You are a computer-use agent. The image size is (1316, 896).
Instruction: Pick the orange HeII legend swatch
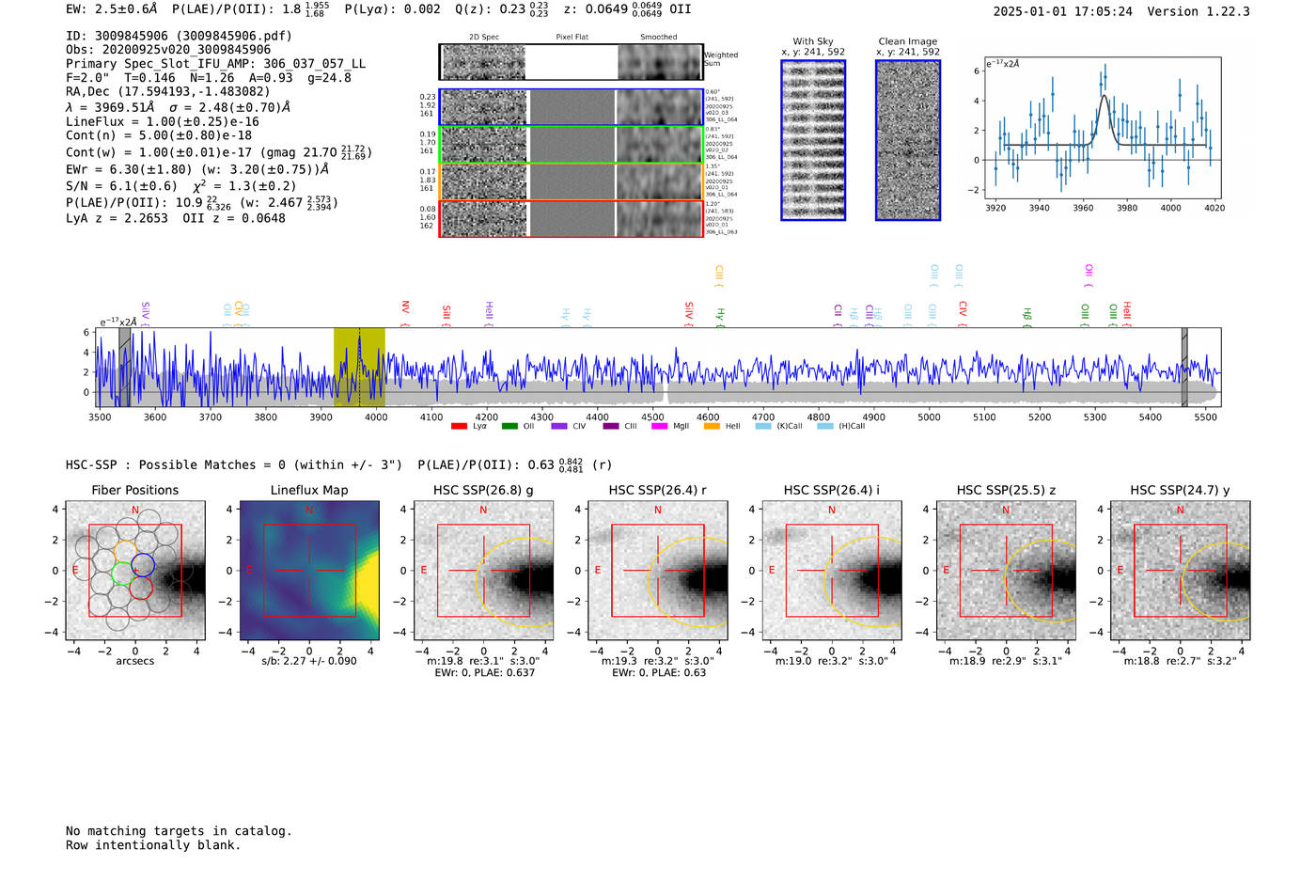[x=712, y=427]
